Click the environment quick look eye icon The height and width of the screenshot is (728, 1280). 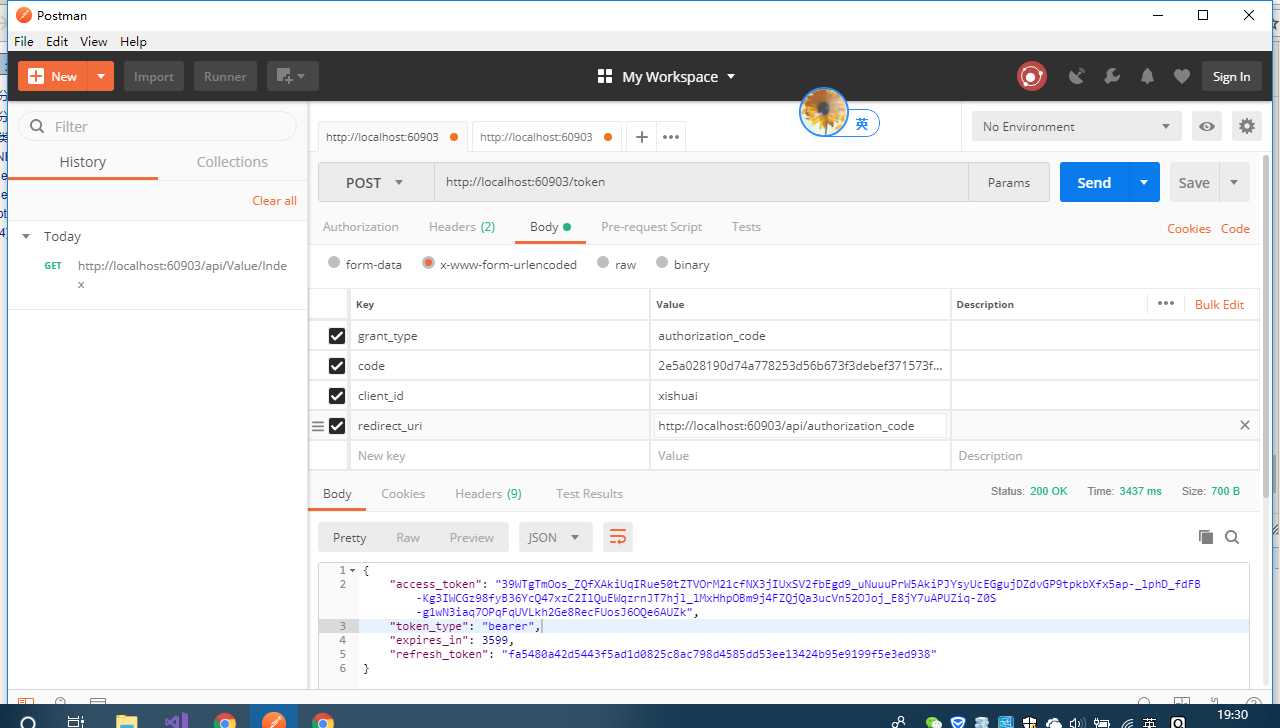[x=1207, y=126]
